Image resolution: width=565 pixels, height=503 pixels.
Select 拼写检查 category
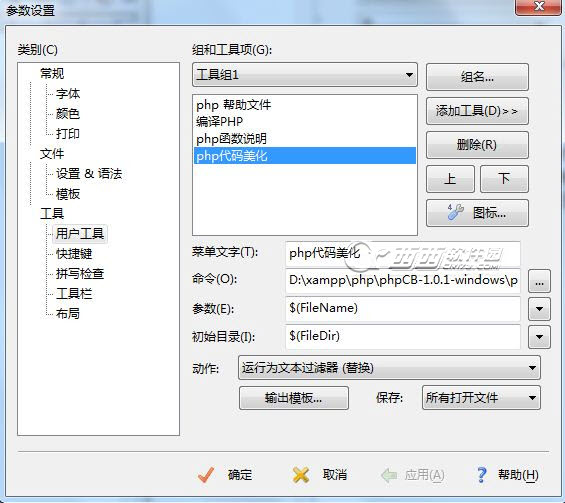(80, 274)
